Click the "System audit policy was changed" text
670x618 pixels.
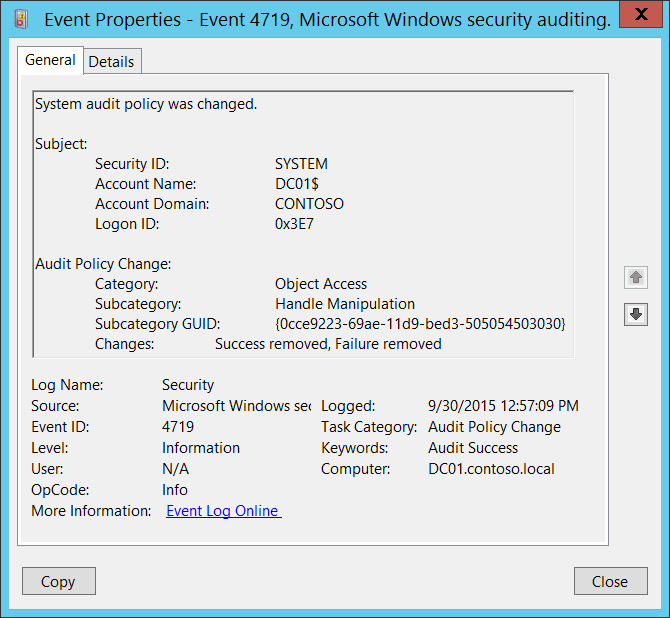coord(146,104)
